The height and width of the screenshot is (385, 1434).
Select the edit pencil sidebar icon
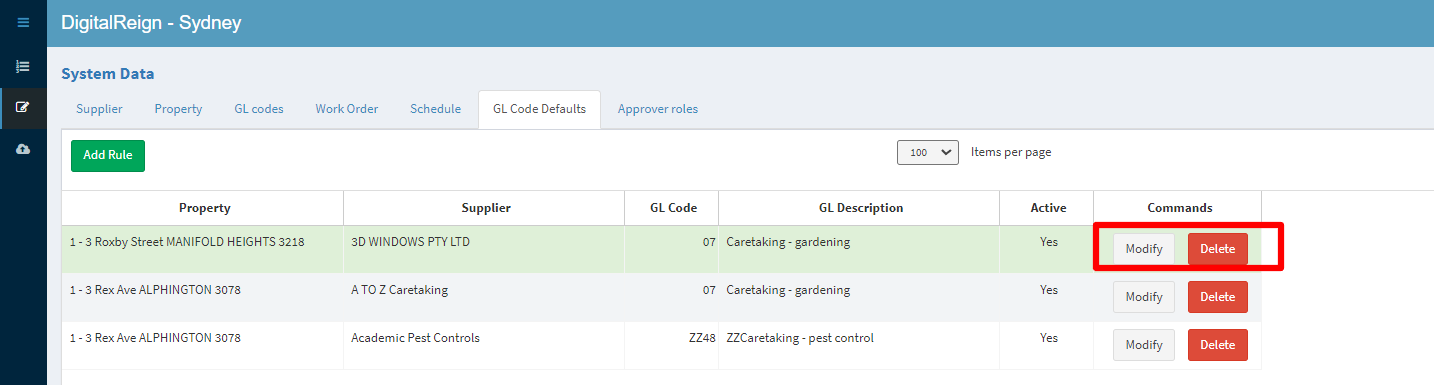coord(23,107)
